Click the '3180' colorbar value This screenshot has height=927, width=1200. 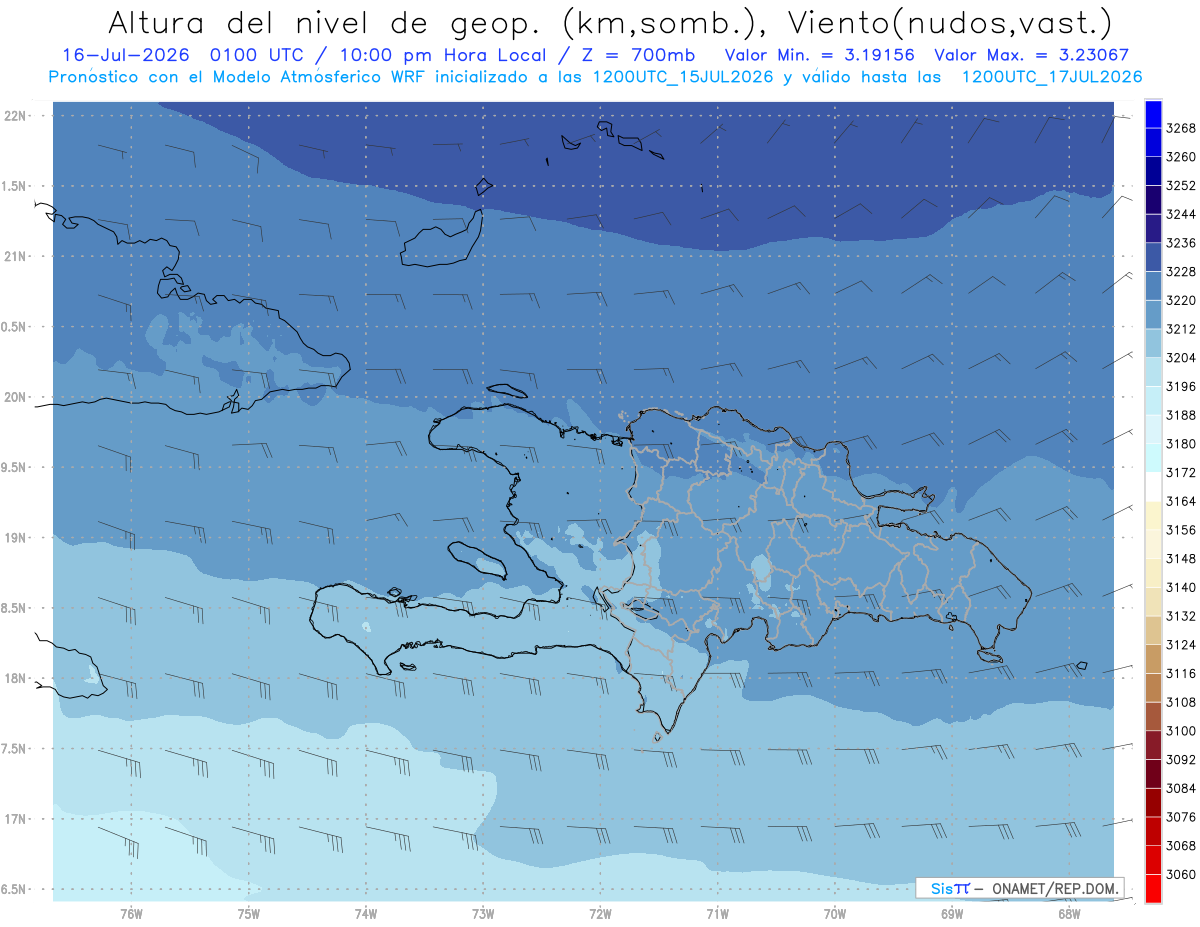click(x=1181, y=444)
